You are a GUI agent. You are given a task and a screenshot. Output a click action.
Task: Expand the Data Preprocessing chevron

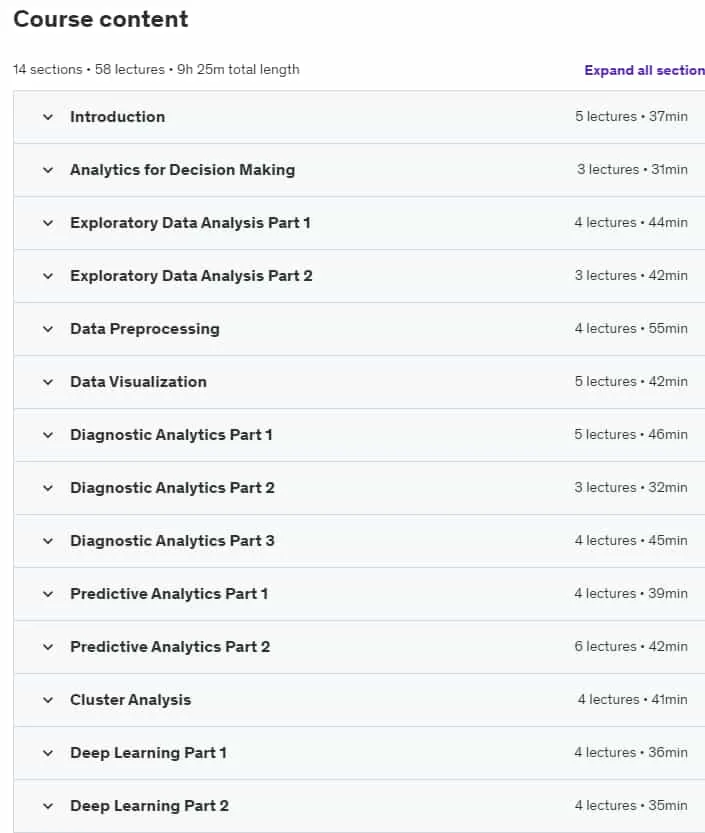pos(48,329)
